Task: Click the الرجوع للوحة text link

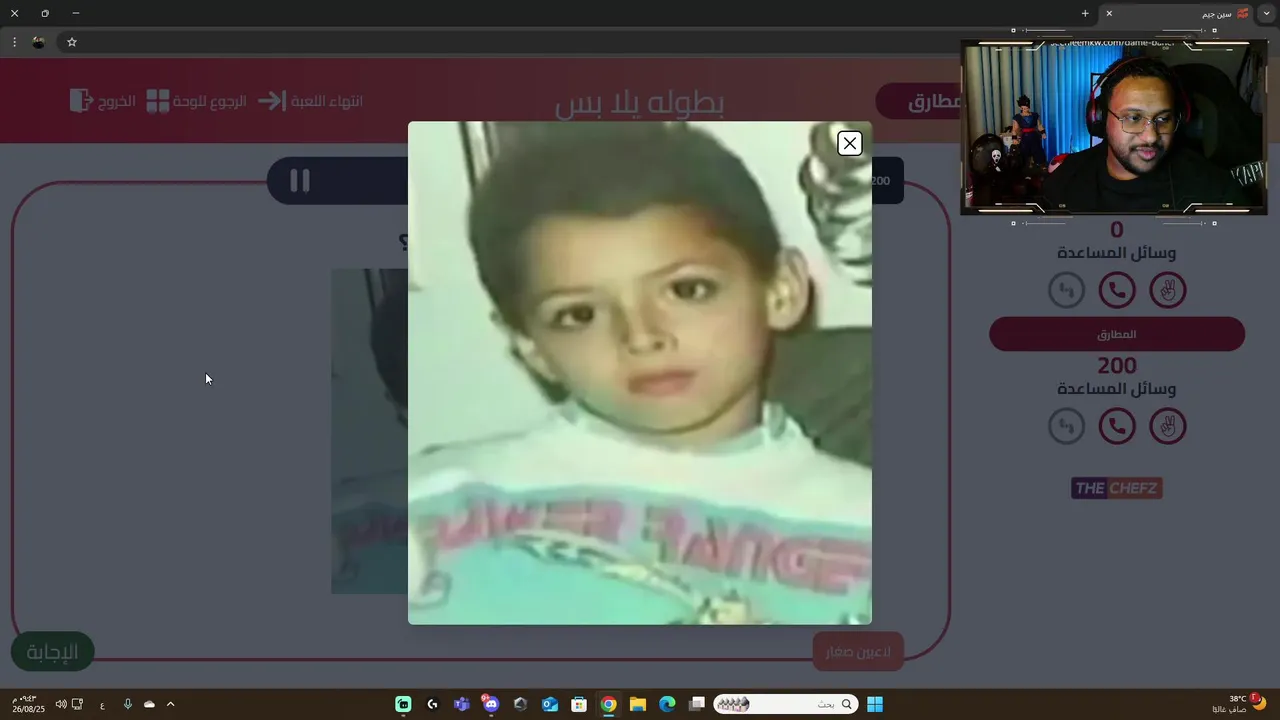Action: point(210,101)
